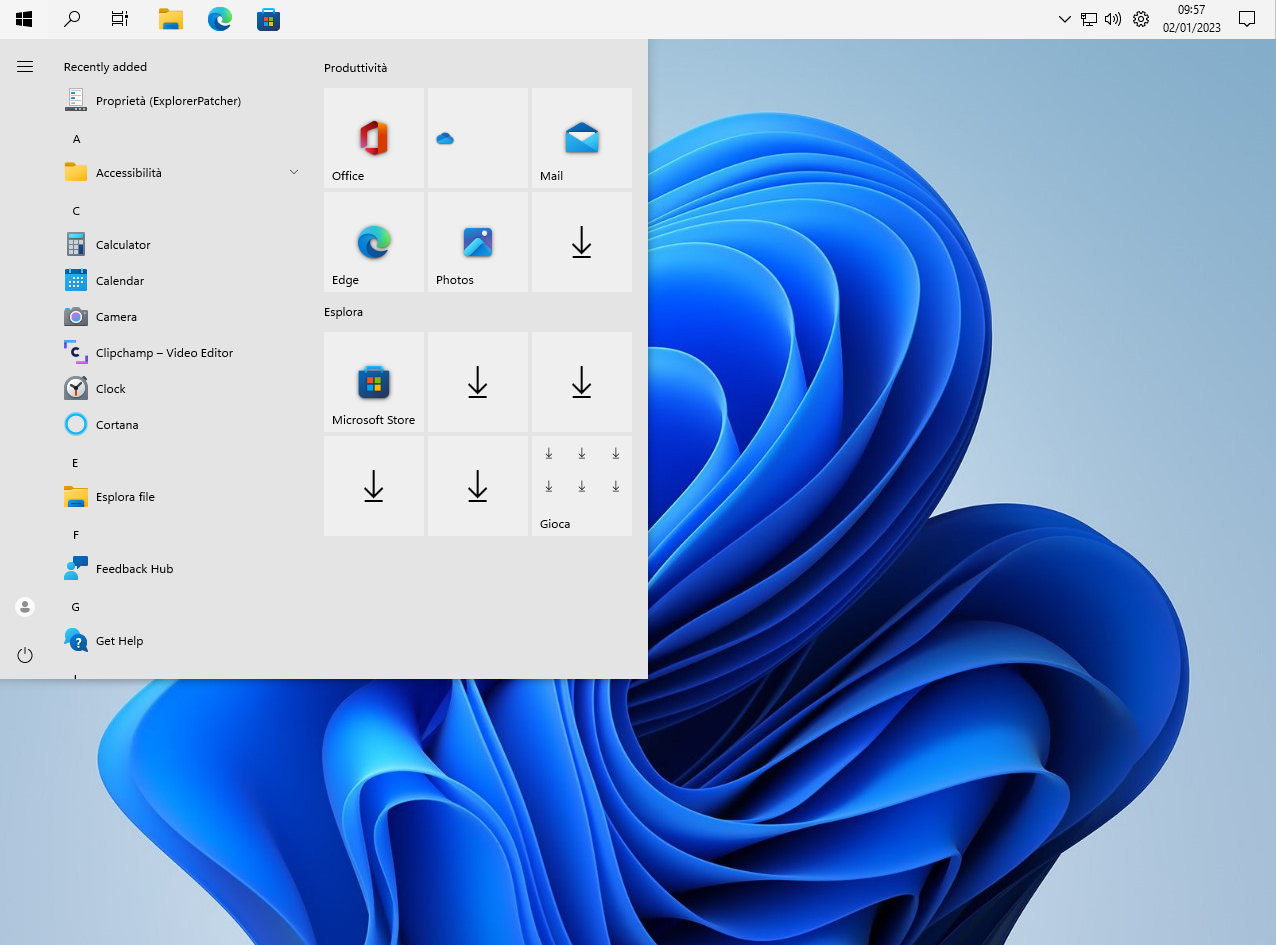Image resolution: width=1276 pixels, height=945 pixels.
Task: Select the Esplora tile group title
Action: point(343,312)
